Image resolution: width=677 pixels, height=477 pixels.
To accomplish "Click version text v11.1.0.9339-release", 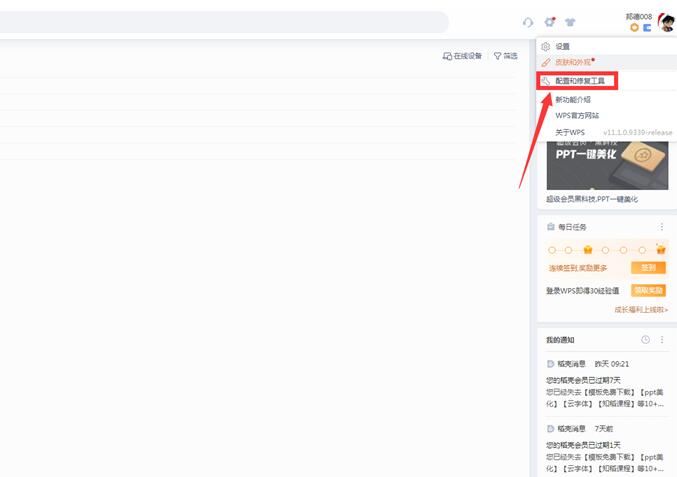I will [x=637, y=133].
